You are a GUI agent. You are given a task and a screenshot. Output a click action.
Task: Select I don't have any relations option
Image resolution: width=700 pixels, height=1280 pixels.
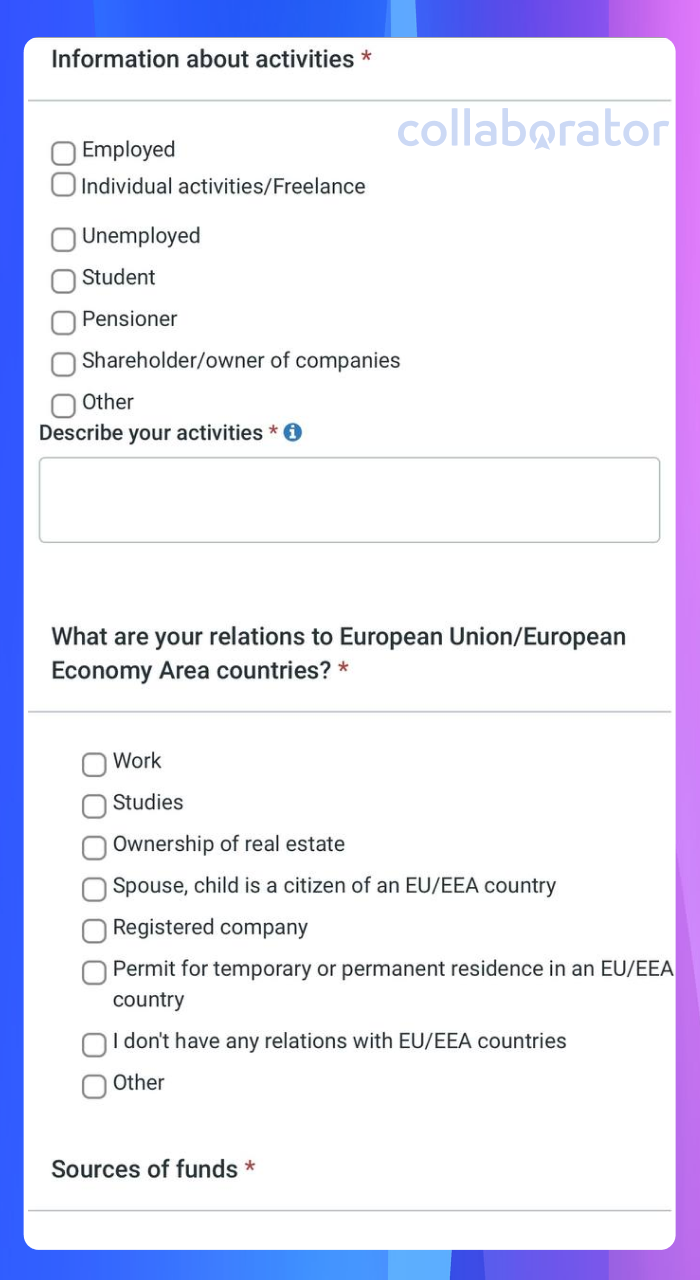[x=94, y=1045]
